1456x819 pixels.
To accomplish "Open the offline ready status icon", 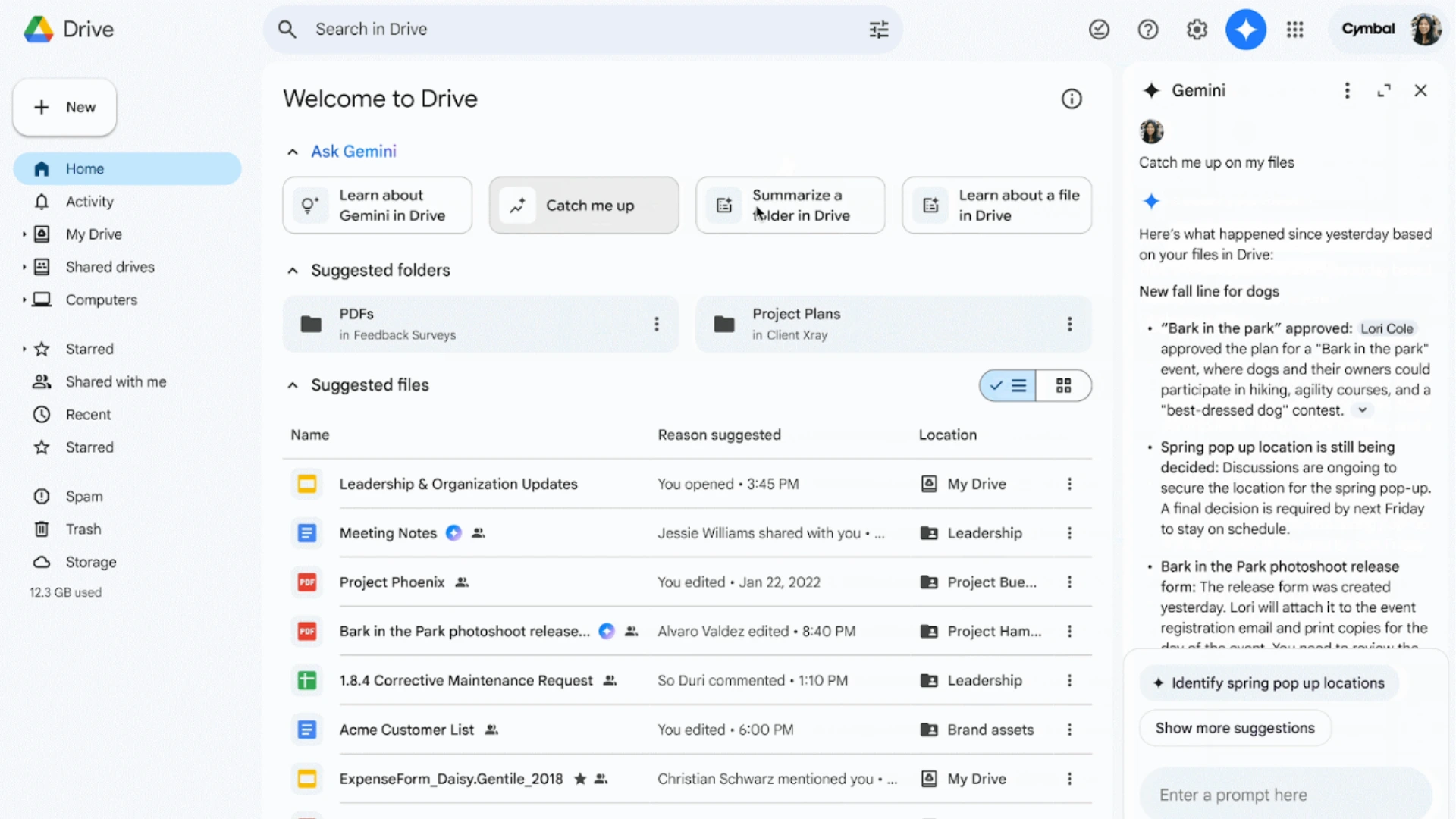I will (1099, 30).
